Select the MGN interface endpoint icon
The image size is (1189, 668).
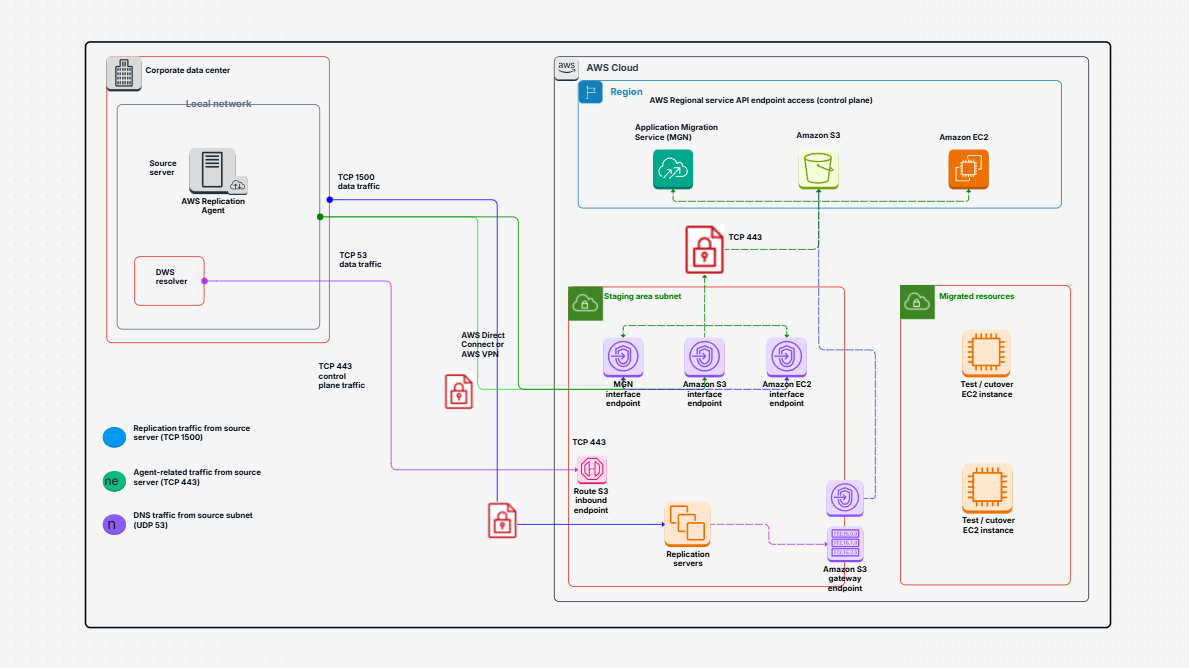tap(623, 356)
